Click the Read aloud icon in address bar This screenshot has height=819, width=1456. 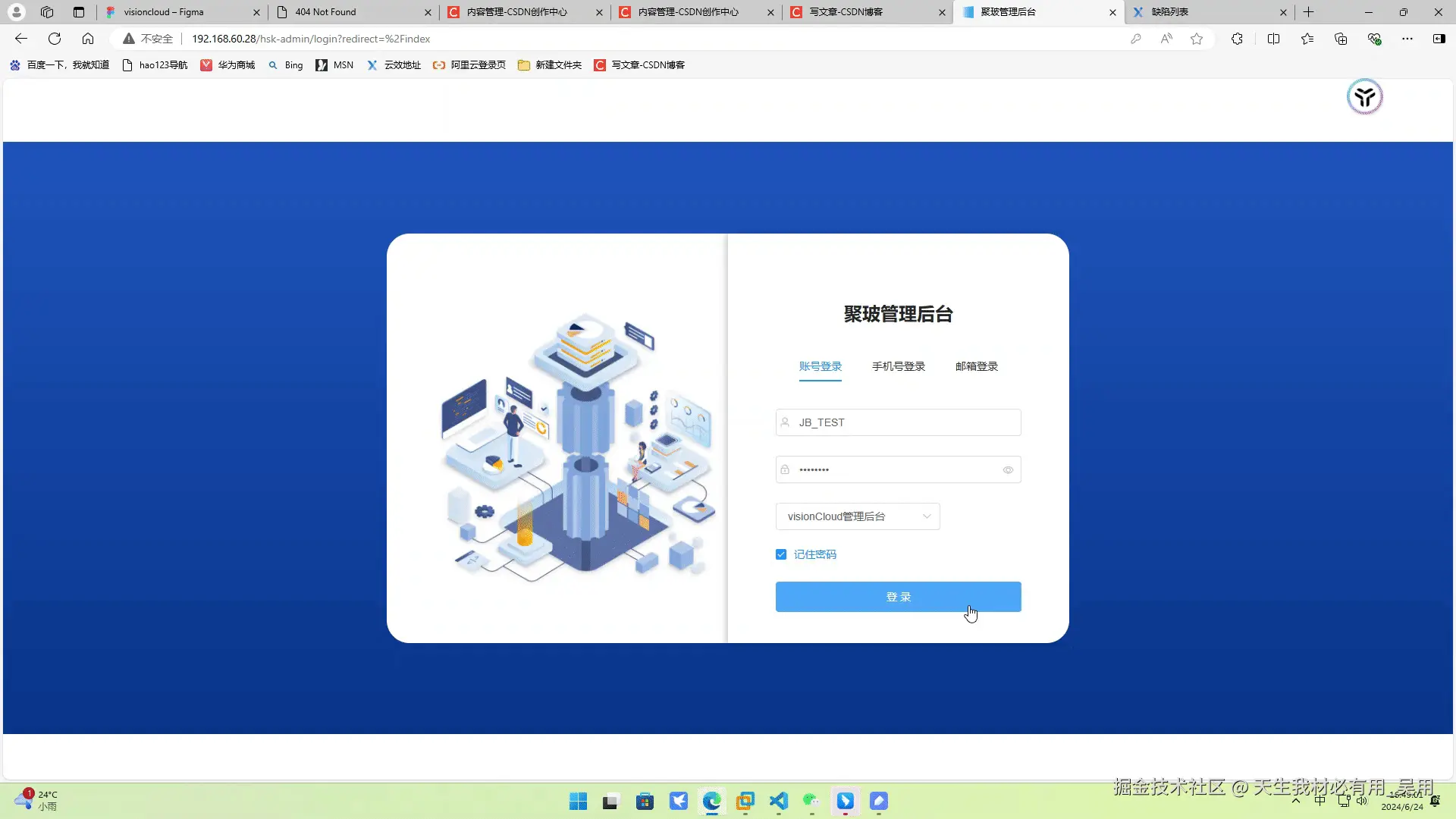pyautogui.click(x=1166, y=39)
